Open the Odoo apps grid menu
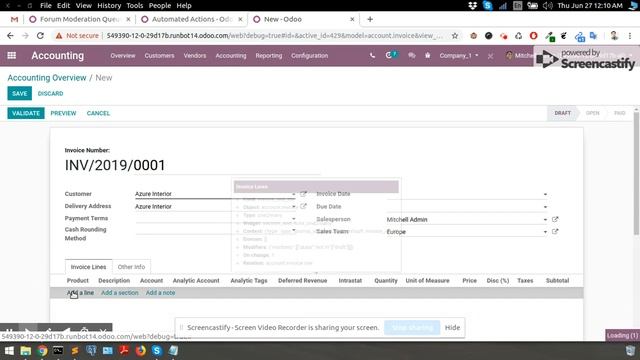This screenshot has height=360, width=640. (11, 56)
